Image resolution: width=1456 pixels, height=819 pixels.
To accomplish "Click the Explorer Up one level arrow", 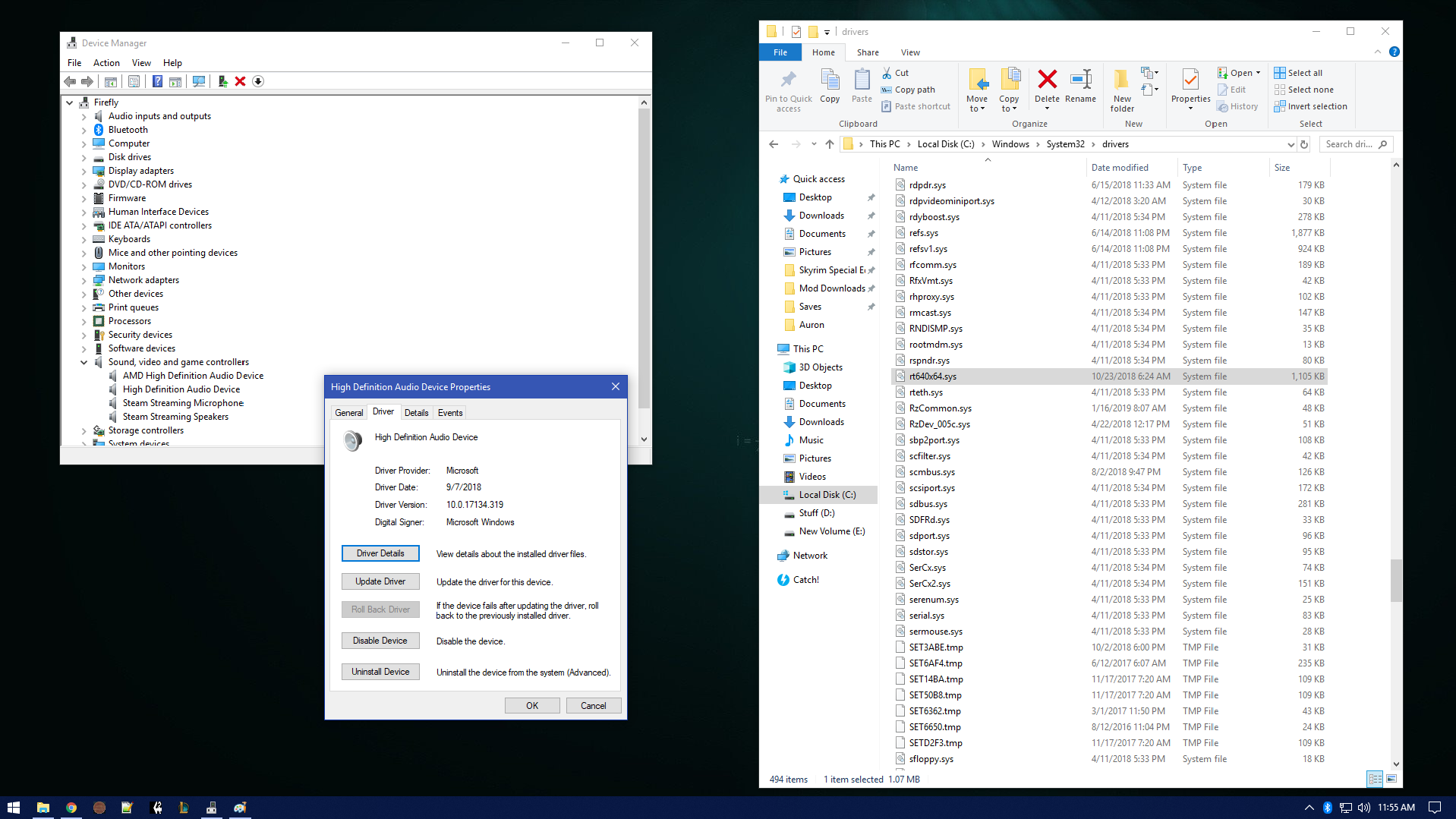I will pyautogui.click(x=830, y=144).
